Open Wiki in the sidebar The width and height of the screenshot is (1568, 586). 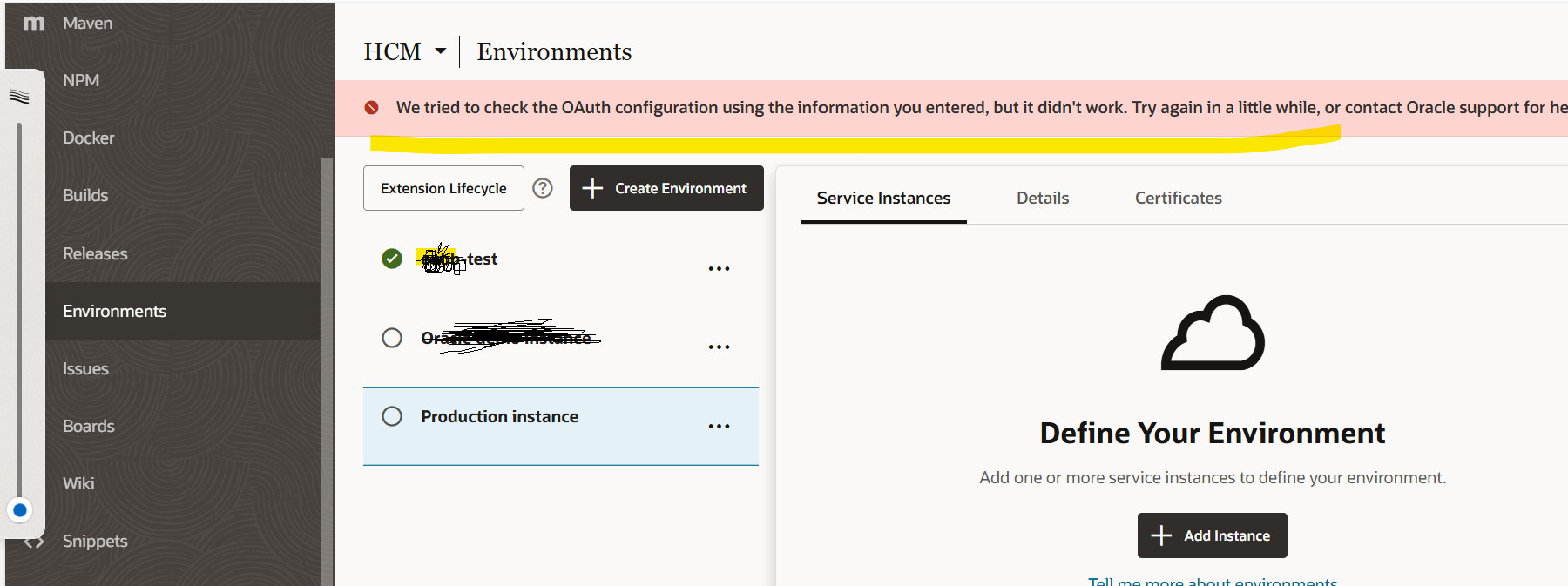(78, 484)
